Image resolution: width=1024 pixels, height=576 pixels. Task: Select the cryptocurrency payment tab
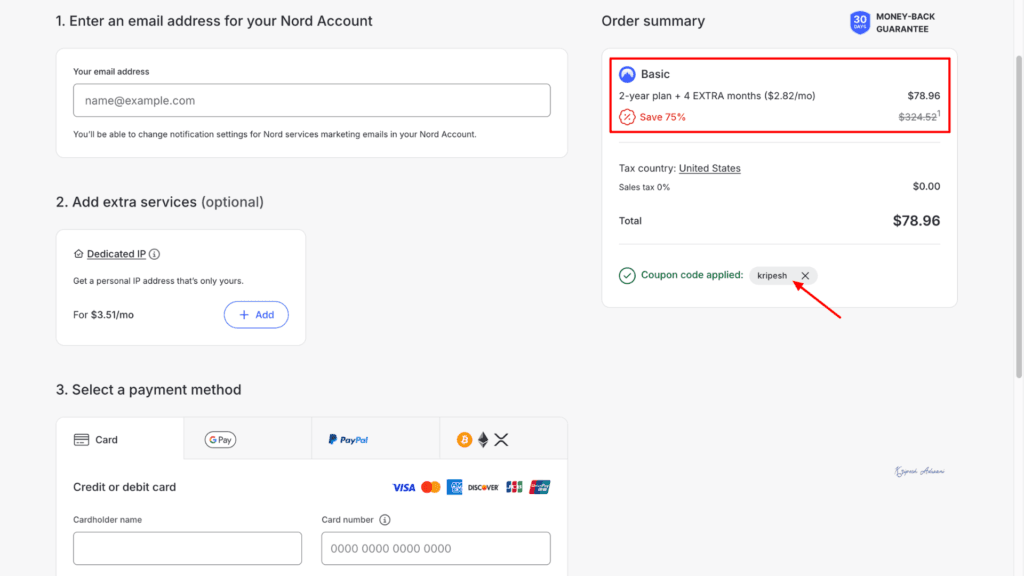504,439
